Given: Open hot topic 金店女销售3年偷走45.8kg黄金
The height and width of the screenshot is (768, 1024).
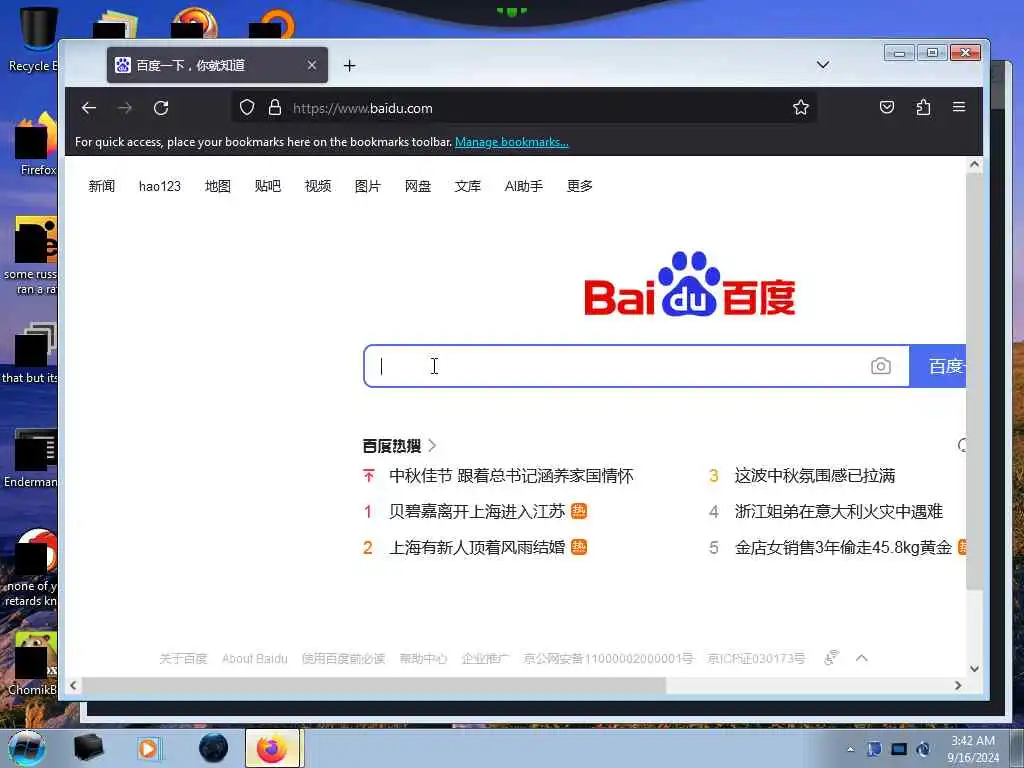Looking at the screenshot, I should [843, 547].
